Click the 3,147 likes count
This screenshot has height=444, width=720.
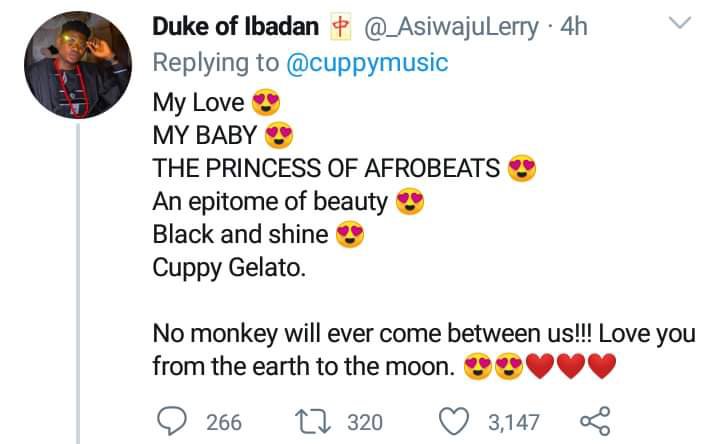pos(513,421)
